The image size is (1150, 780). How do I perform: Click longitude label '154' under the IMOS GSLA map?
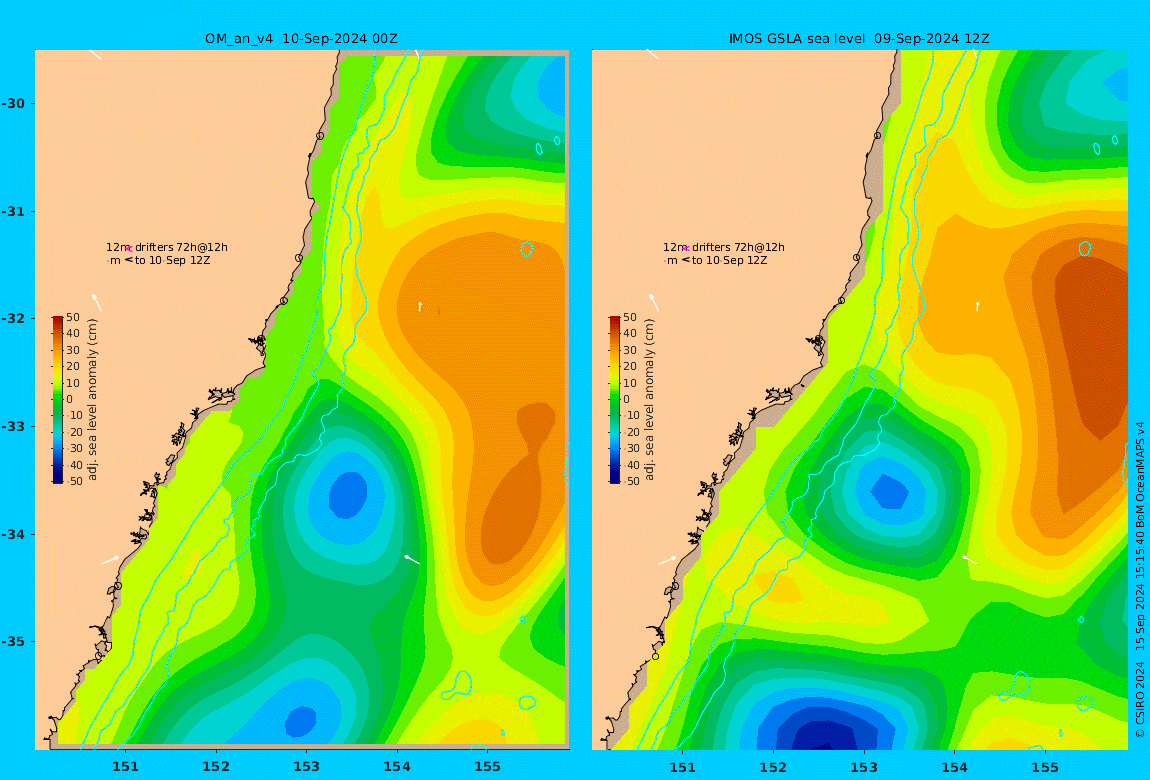pos(954,767)
